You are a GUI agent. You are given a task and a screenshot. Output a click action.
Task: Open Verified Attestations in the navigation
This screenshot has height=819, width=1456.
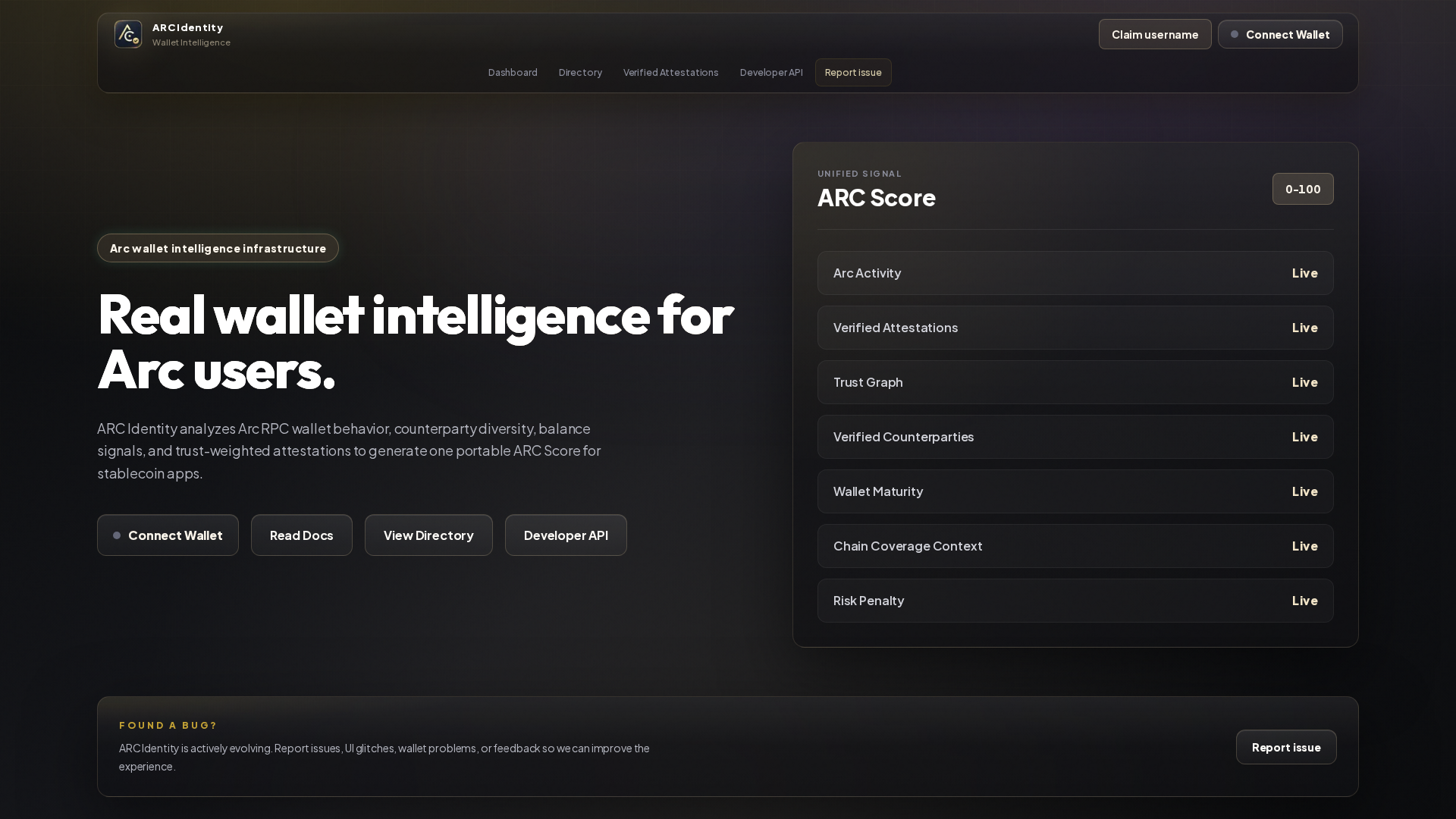[670, 73]
